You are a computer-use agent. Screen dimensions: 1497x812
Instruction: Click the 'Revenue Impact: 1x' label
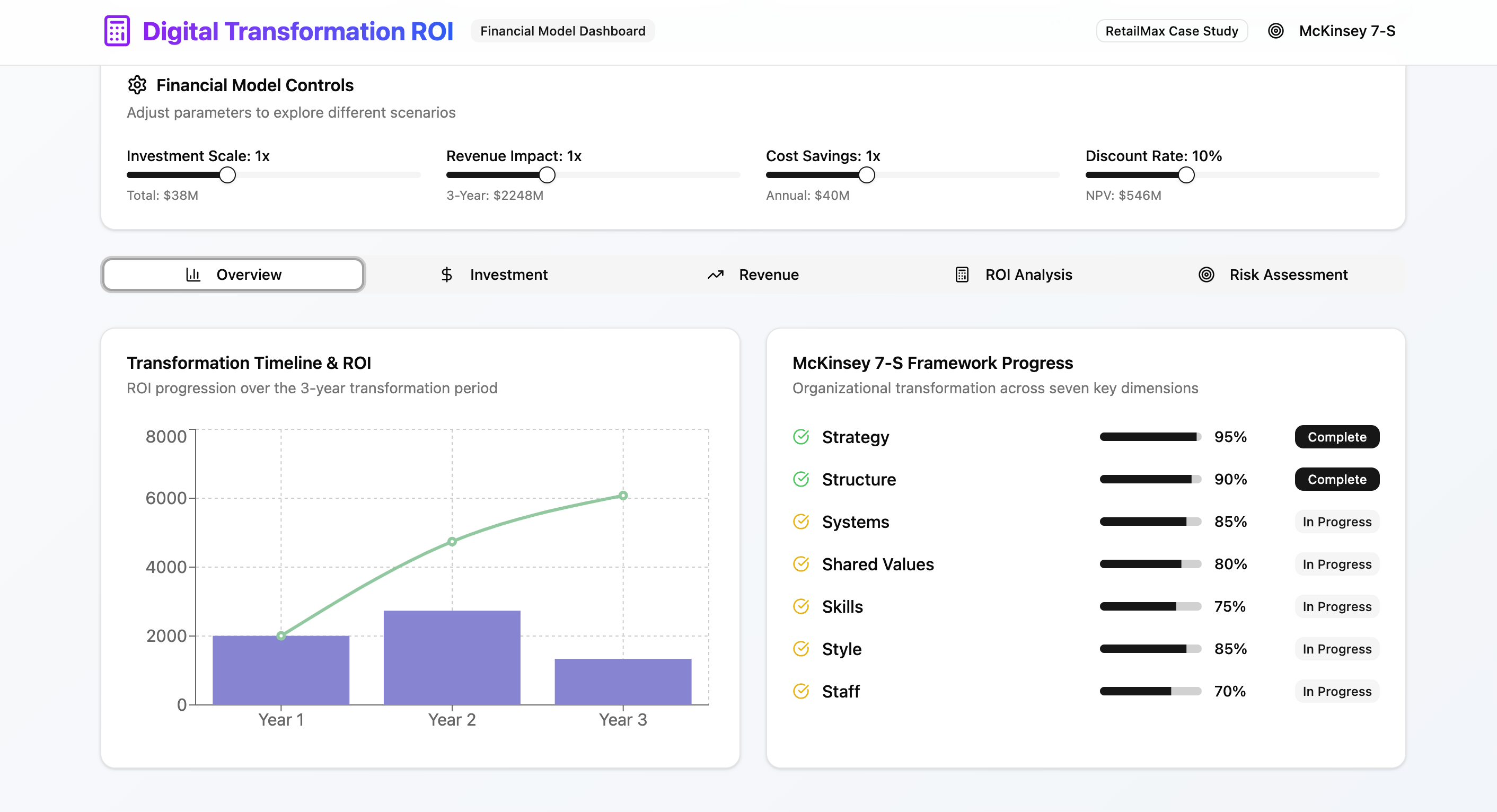point(514,156)
